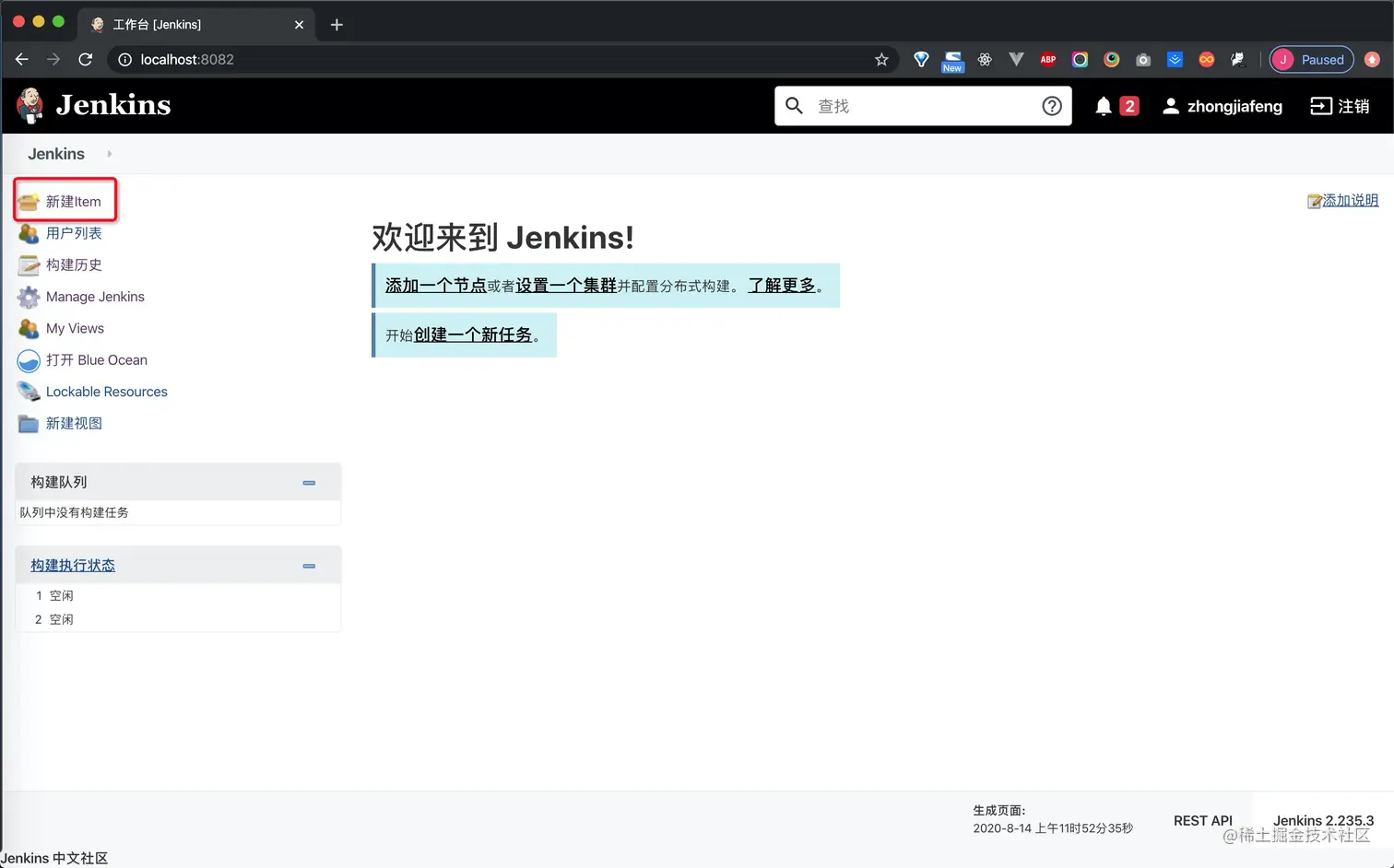Open the zhongjiafeng user link
The width and height of the screenshot is (1394, 868).
(x=1235, y=106)
